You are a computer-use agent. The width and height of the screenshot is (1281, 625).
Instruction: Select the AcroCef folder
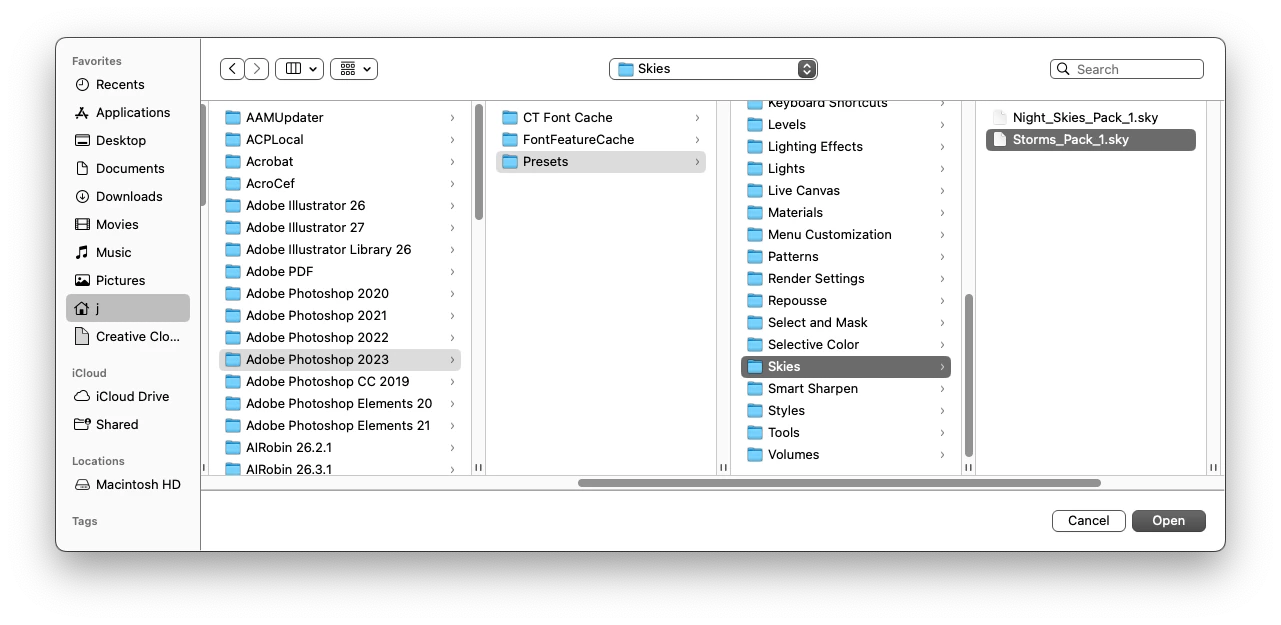pos(340,184)
